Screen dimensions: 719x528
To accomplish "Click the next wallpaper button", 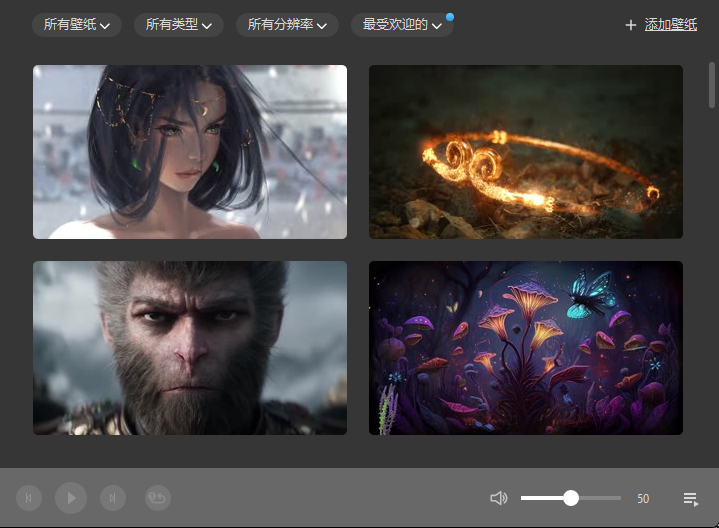I will pyautogui.click(x=113, y=498).
